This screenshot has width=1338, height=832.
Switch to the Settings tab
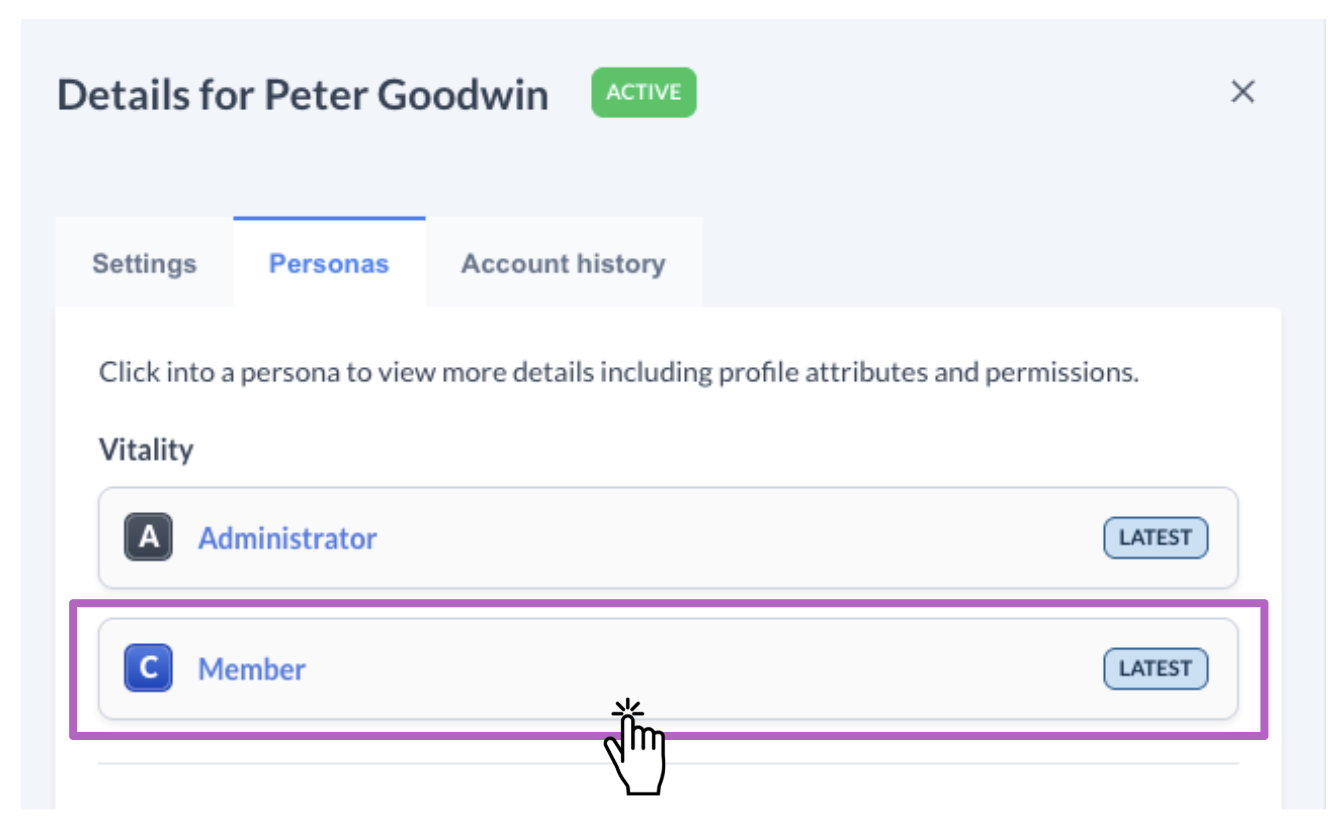pyautogui.click(x=144, y=264)
